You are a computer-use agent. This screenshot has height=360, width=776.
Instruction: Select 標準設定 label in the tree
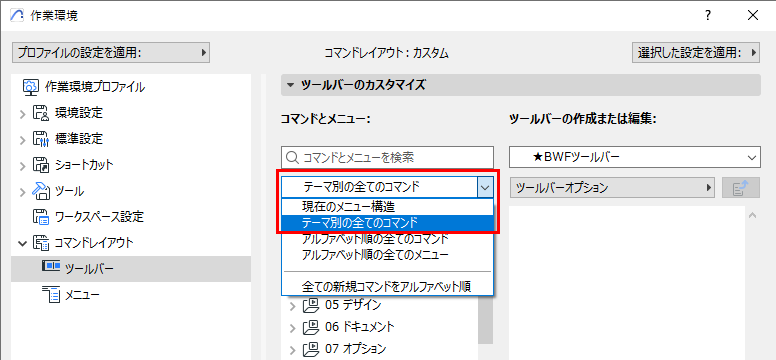(x=79, y=139)
